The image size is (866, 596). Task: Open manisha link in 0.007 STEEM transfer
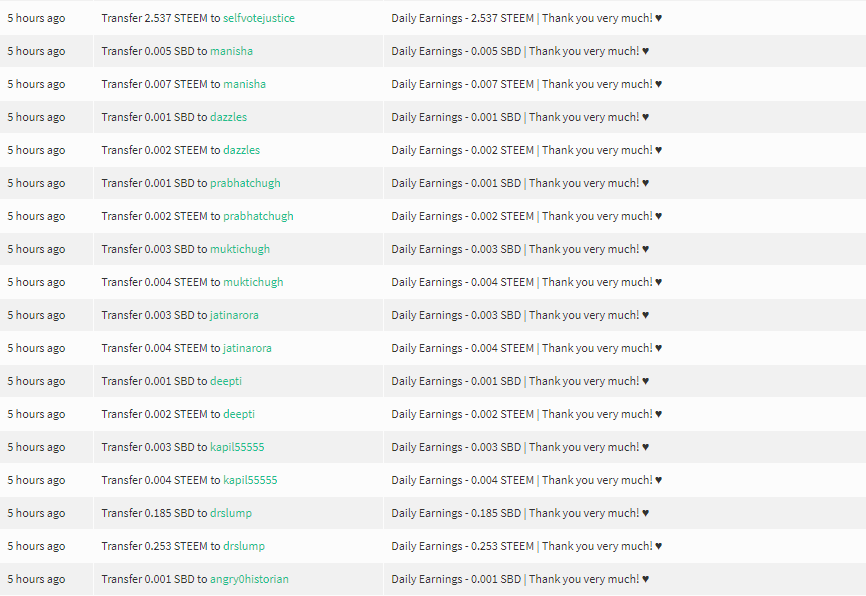pyautogui.click(x=244, y=84)
